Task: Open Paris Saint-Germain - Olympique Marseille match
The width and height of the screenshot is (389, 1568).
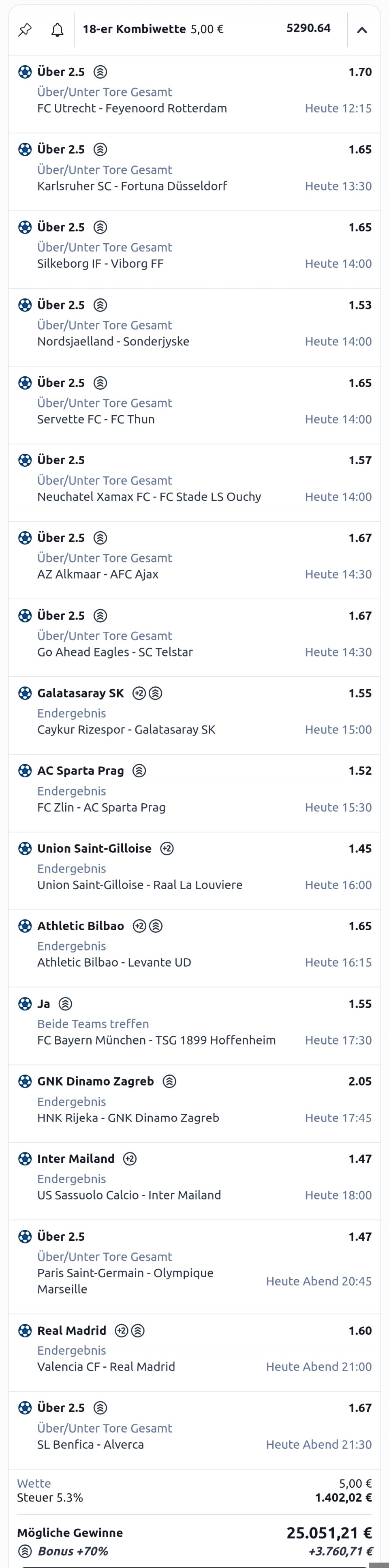Action: point(125,1281)
